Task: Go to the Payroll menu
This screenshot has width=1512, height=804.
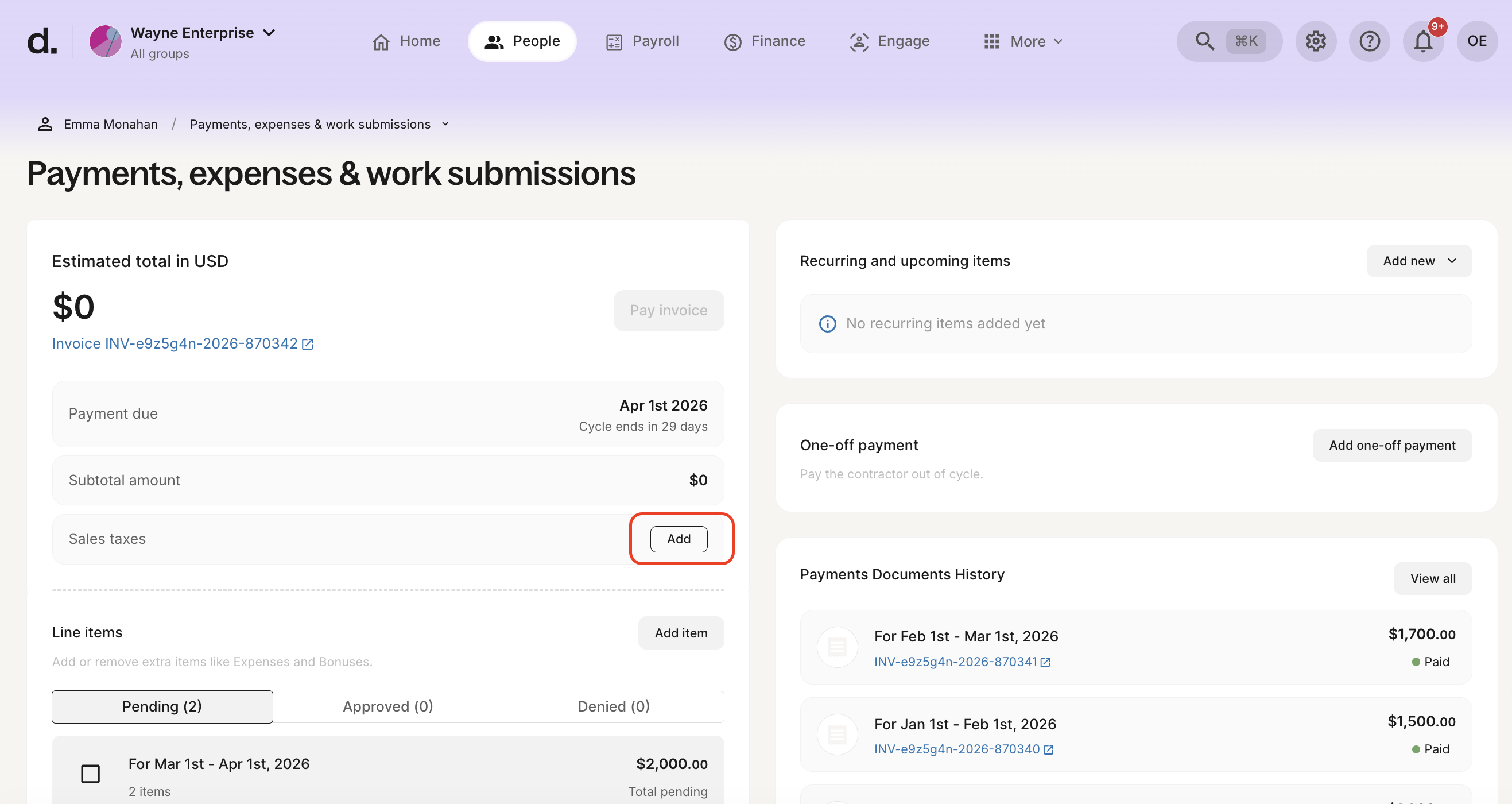Action: tap(642, 41)
